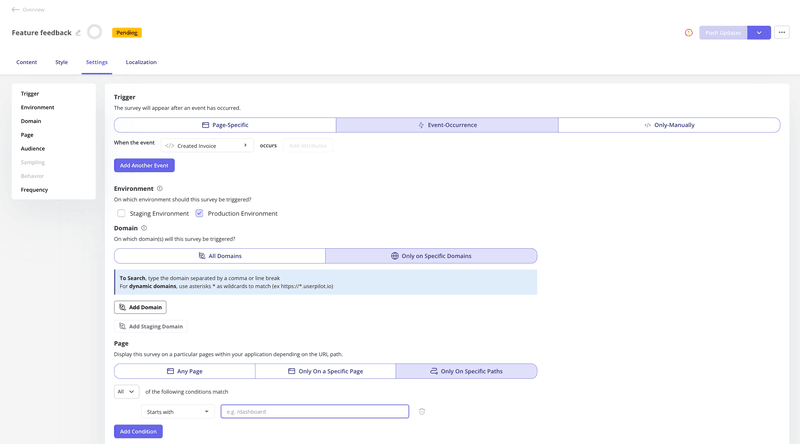The image size is (800, 444).
Task: Jump to Domain section in sidebar
Action: [x=31, y=121]
